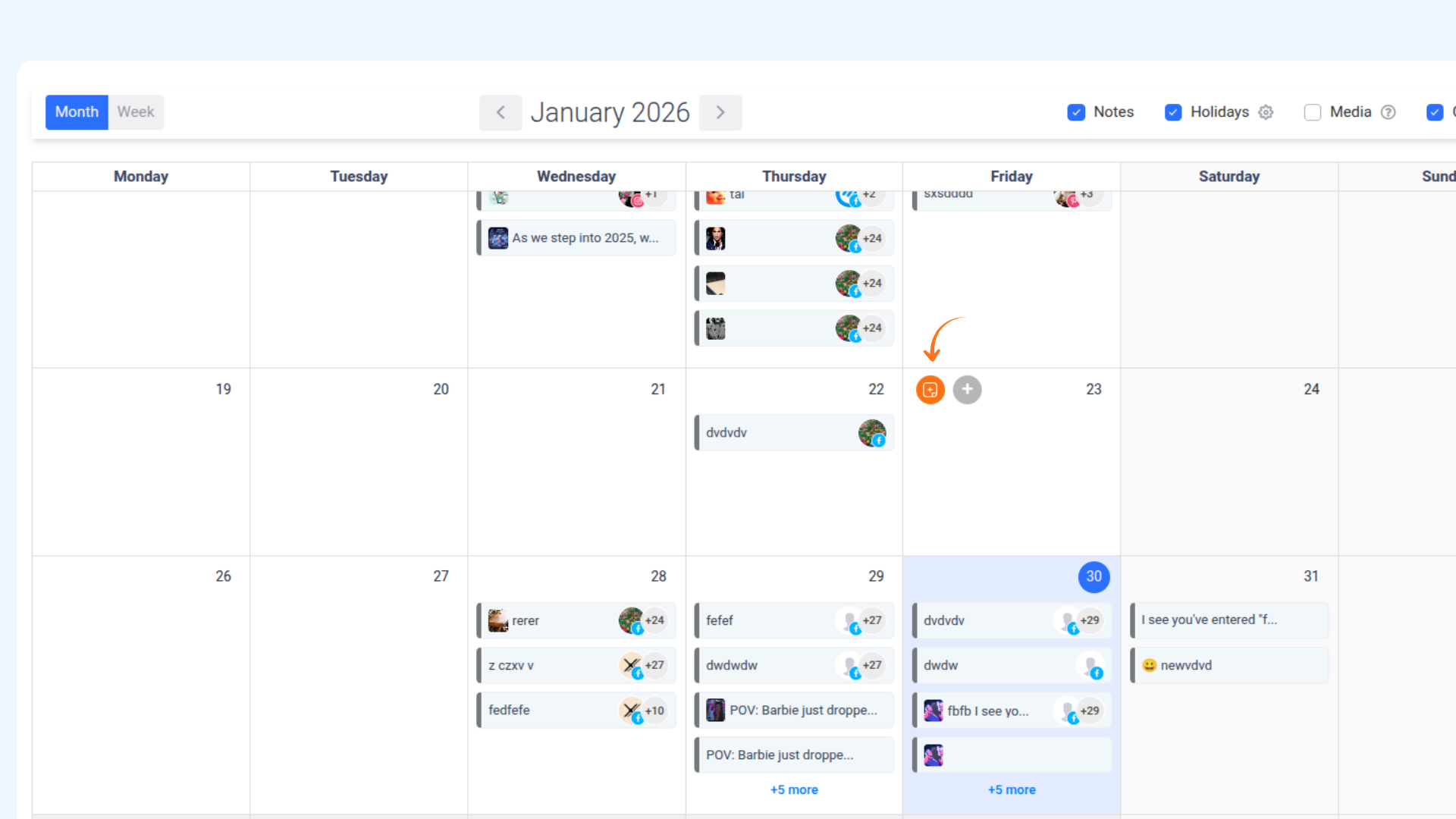Click the orange add note icon on Friday 23

(930, 390)
